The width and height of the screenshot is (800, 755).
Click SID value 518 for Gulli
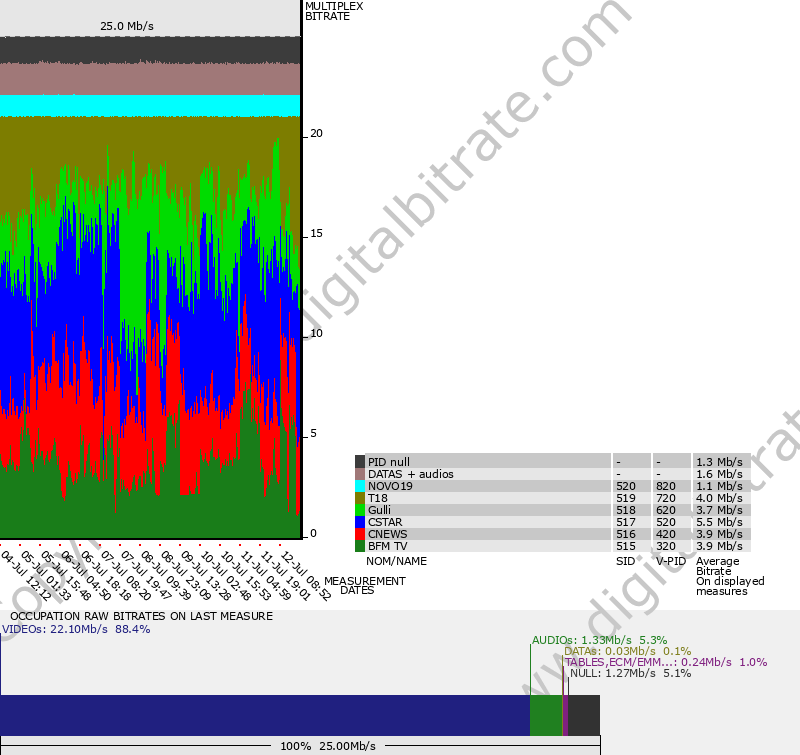(x=626, y=510)
